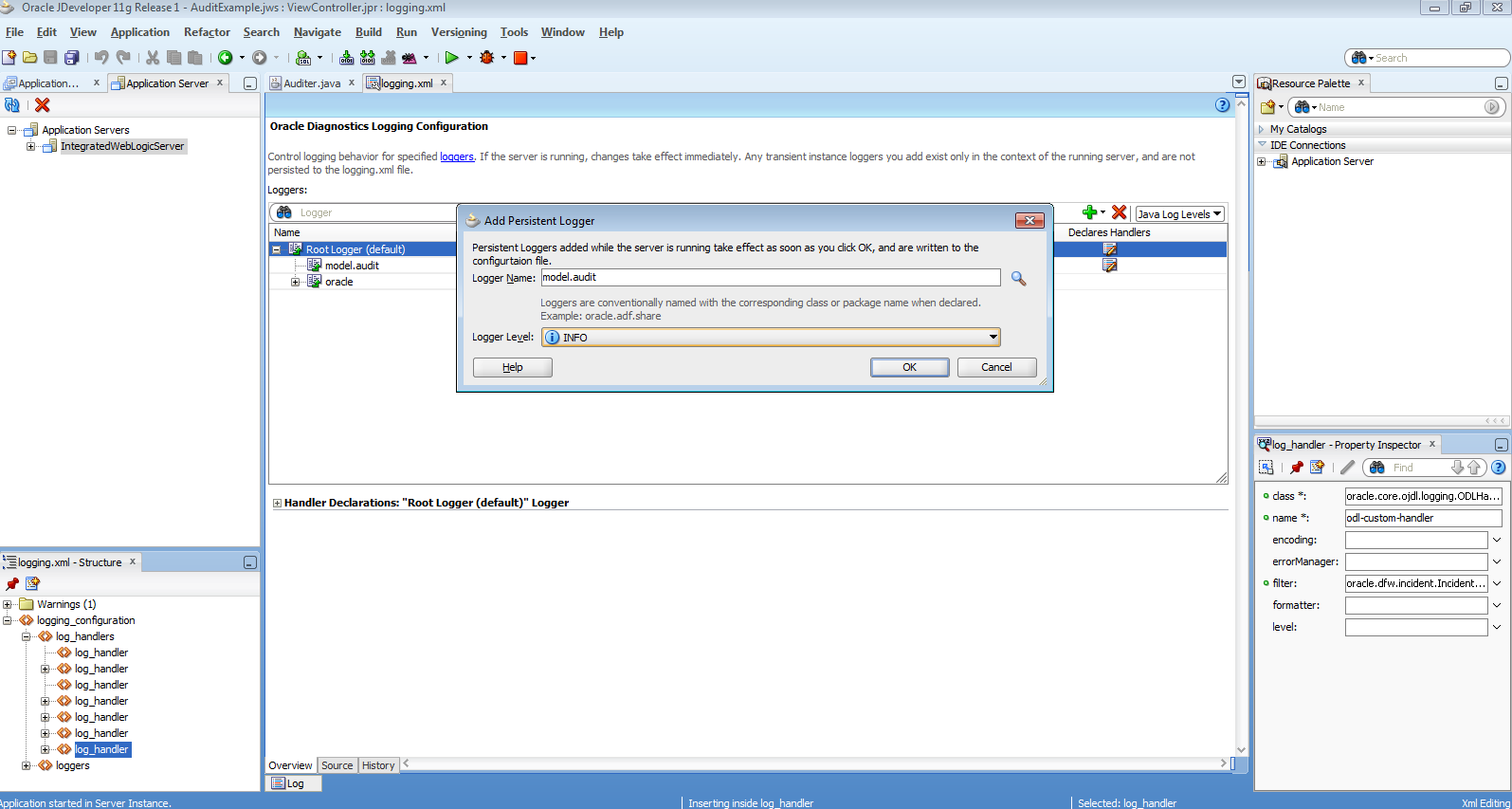Image resolution: width=1512 pixels, height=809 pixels.
Task: Click the Make (single arrow) build icon
Action: [x=347, y=58]
